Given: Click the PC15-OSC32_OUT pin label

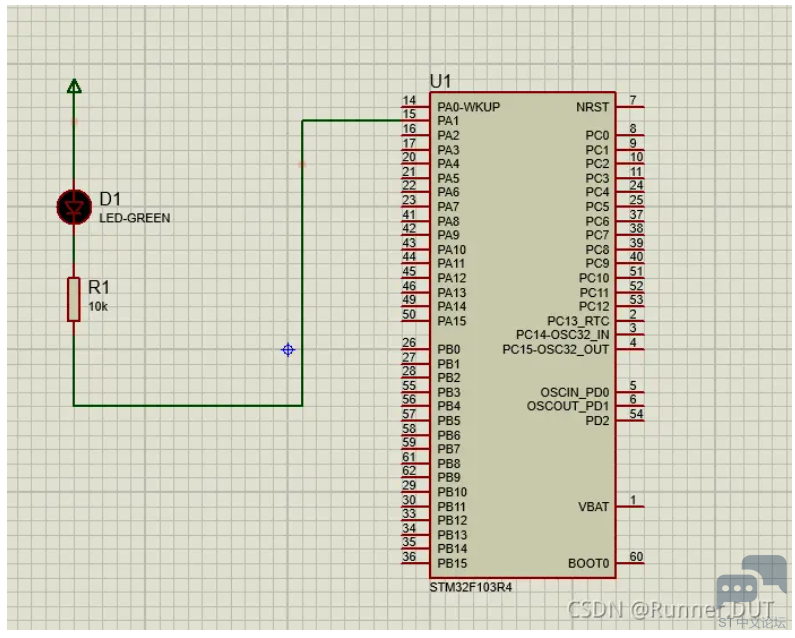Looking at the screenshot, I should coord(556,350).
